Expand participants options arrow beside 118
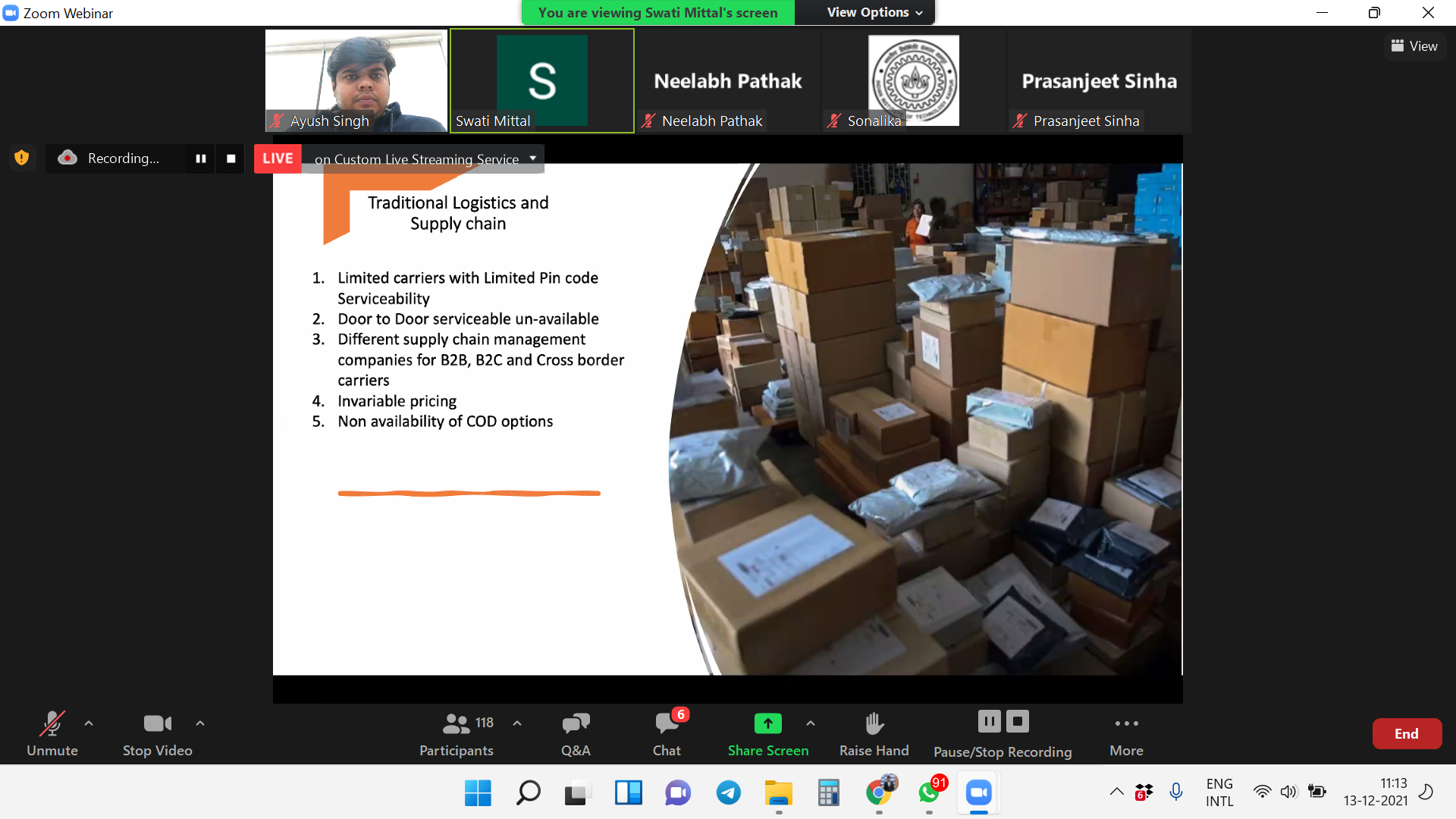Viewport: 1456px width, 819px height. pyautogui.click(x=517, y=723)
